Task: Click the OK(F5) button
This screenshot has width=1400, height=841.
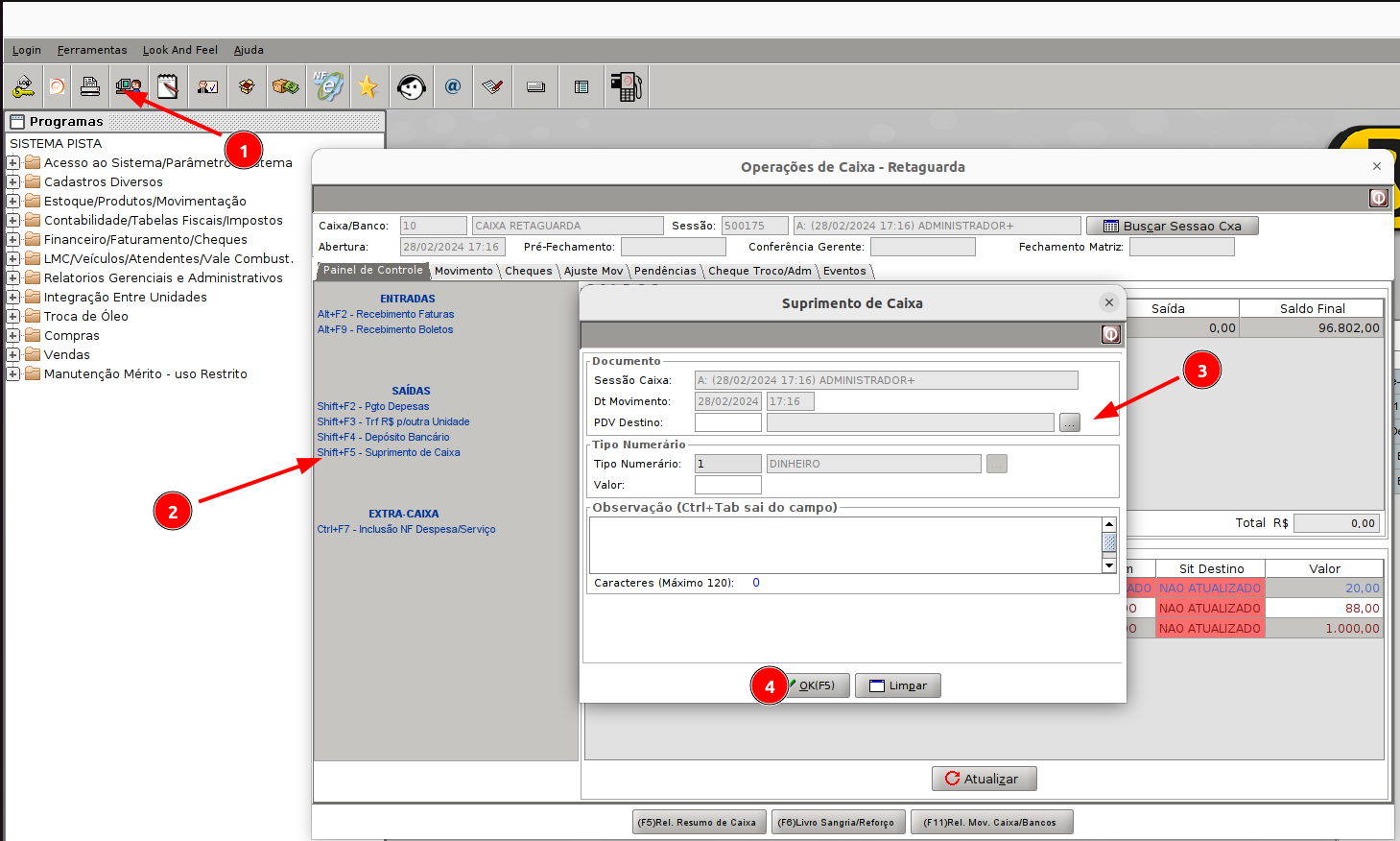Action: 816,685
